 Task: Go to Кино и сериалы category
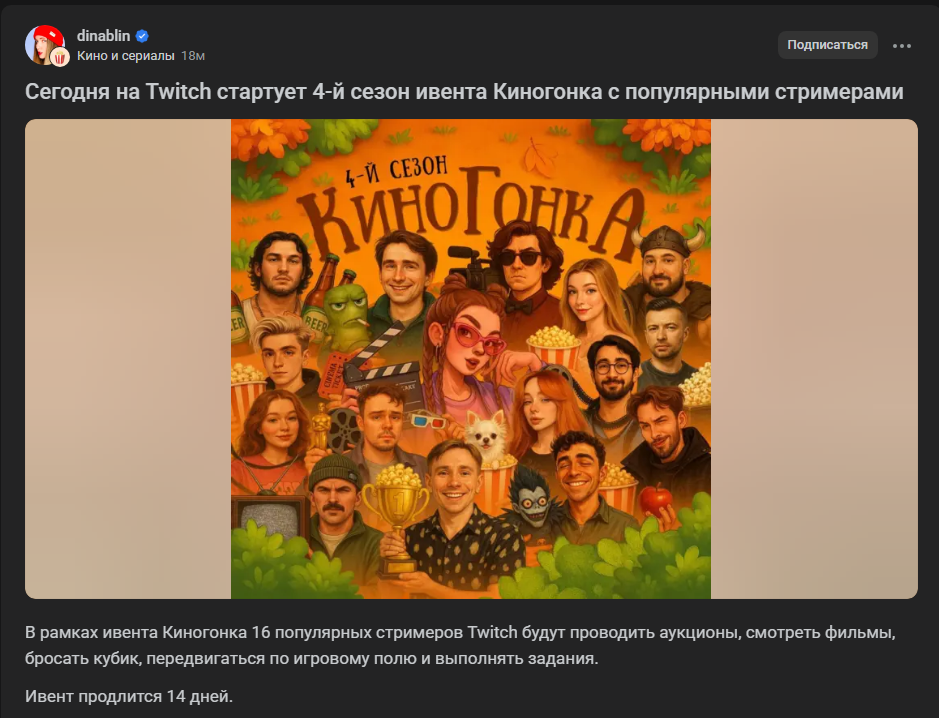pos(126,56)
